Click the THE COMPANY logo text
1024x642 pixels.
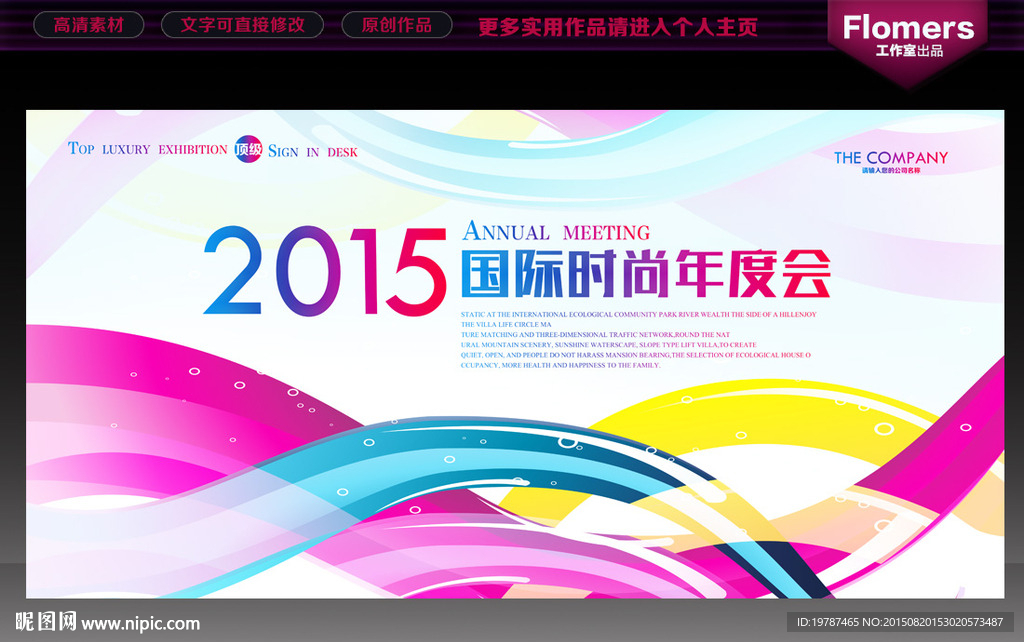click(x=891, y=157)
